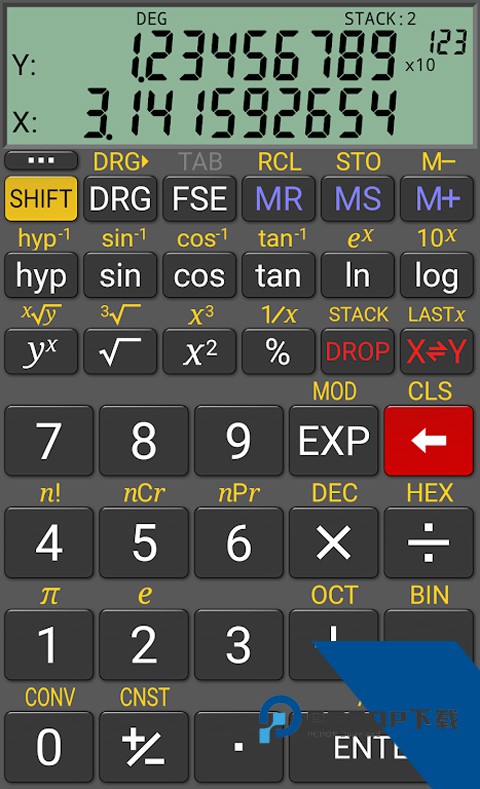Tap the digit 9 key
Viewport: 480px width, 789px height.
pos(238,441)
